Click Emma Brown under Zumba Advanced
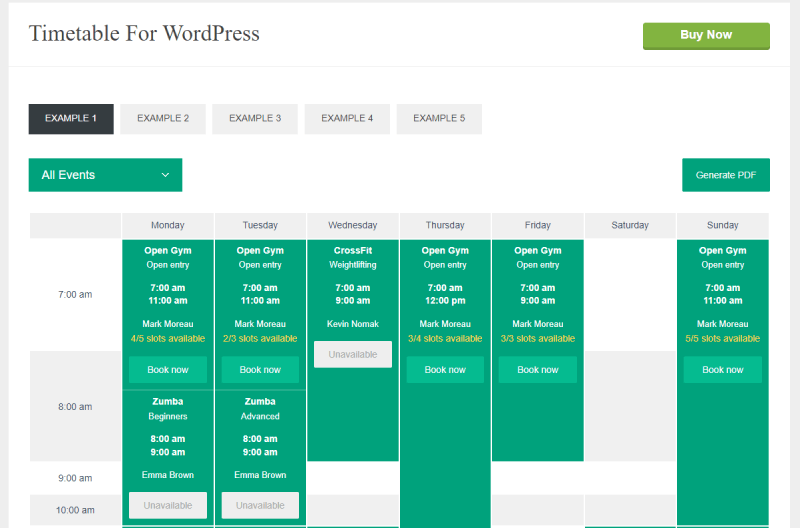This screenshot has height=528, width=800. click(260, 475)
